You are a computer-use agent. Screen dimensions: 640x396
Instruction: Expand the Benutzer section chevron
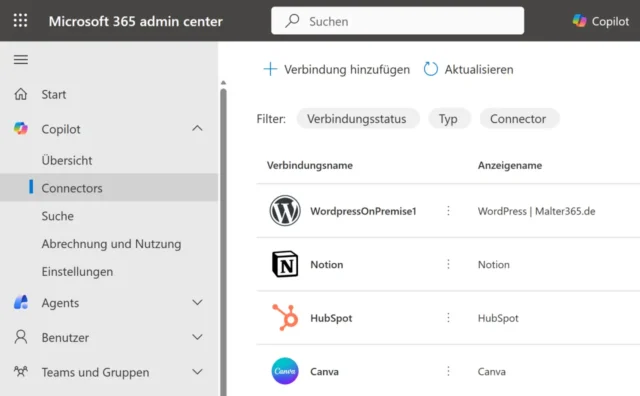tap(197, 337)
